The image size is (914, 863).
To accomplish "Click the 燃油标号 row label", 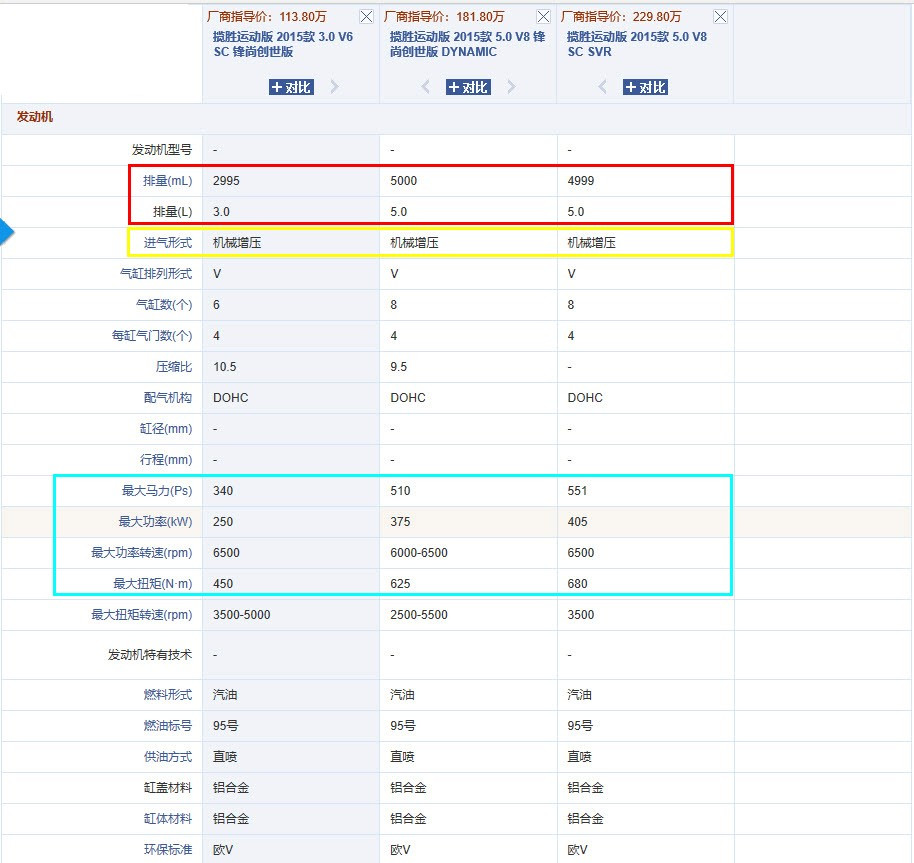I will coord(168,725).
